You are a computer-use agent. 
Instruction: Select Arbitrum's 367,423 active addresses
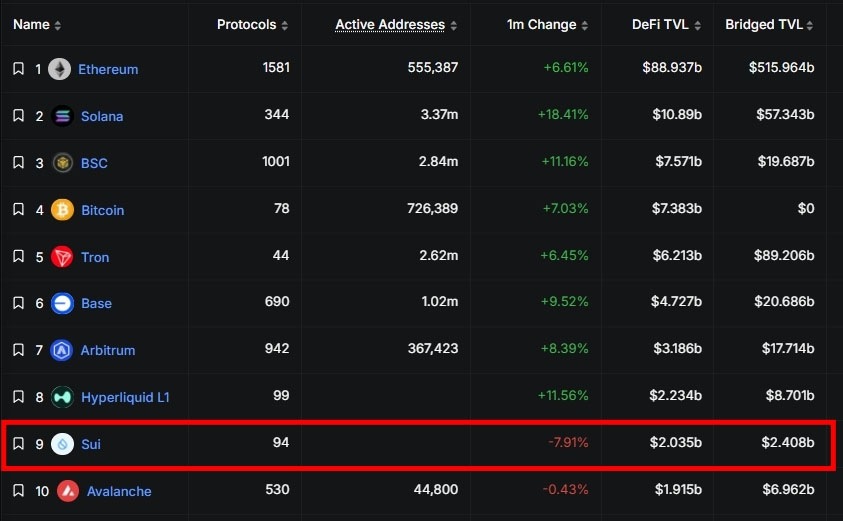tap(433, 348)
